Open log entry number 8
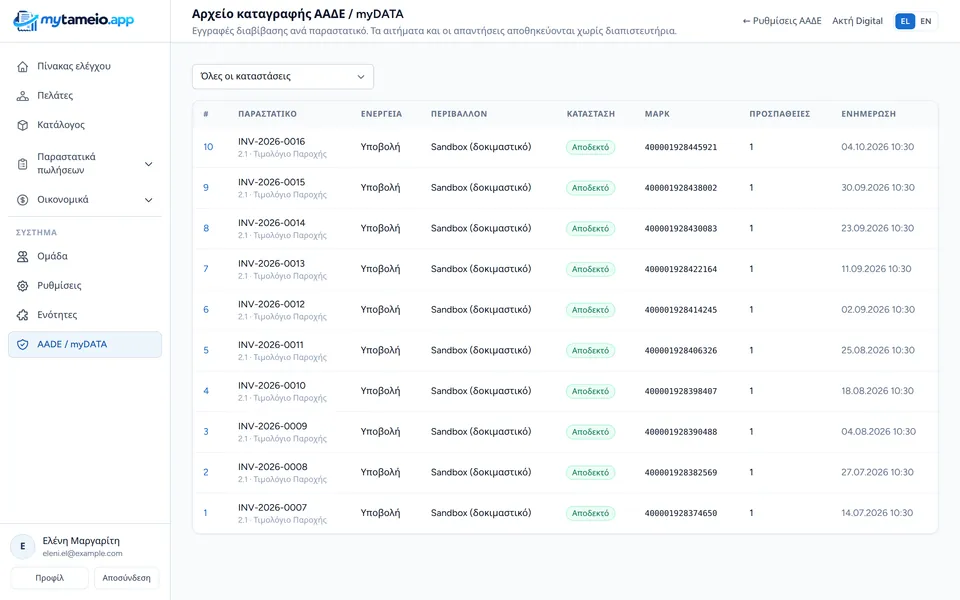960x600 pixels. point(206,228)
